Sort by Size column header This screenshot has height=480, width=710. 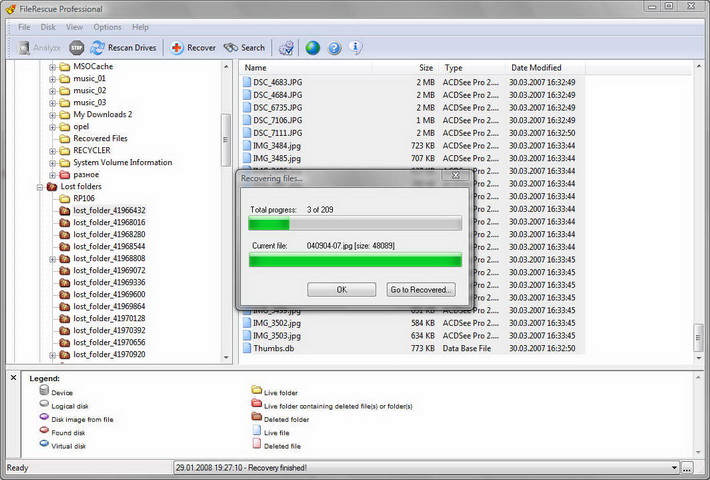406,68
